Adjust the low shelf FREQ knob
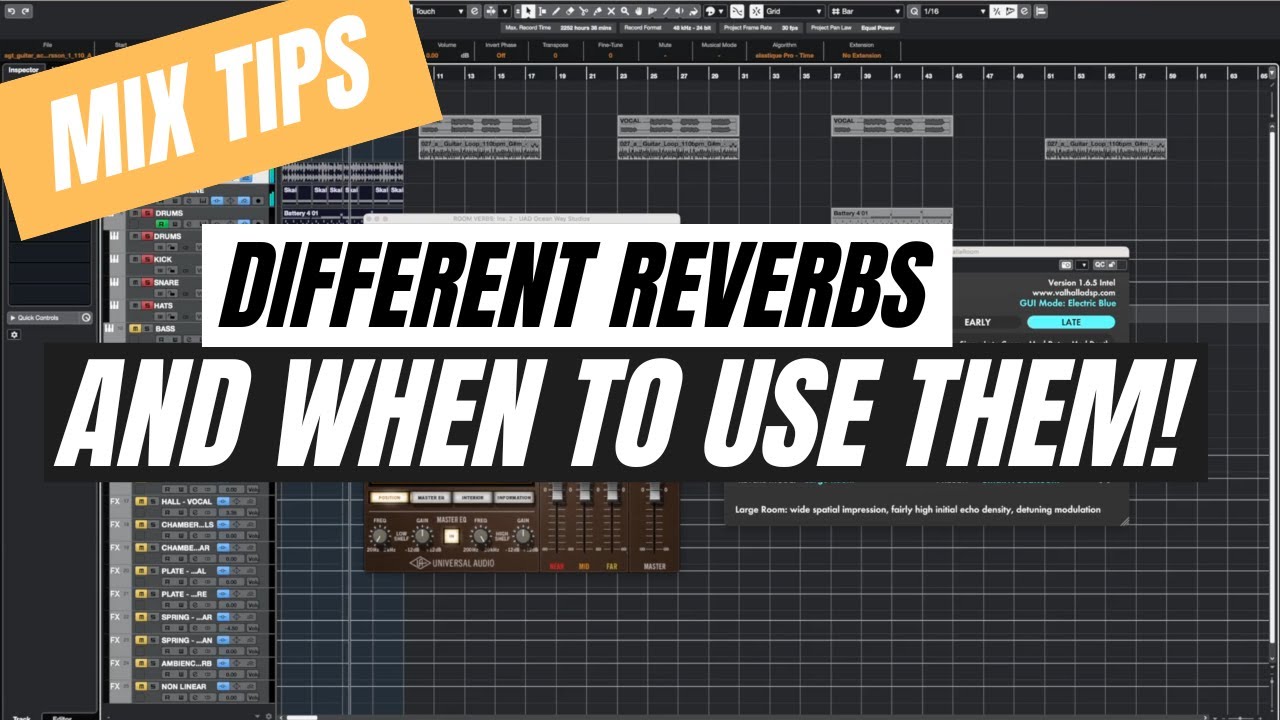Screen dimensions: 1280x720 coord(380,536)
